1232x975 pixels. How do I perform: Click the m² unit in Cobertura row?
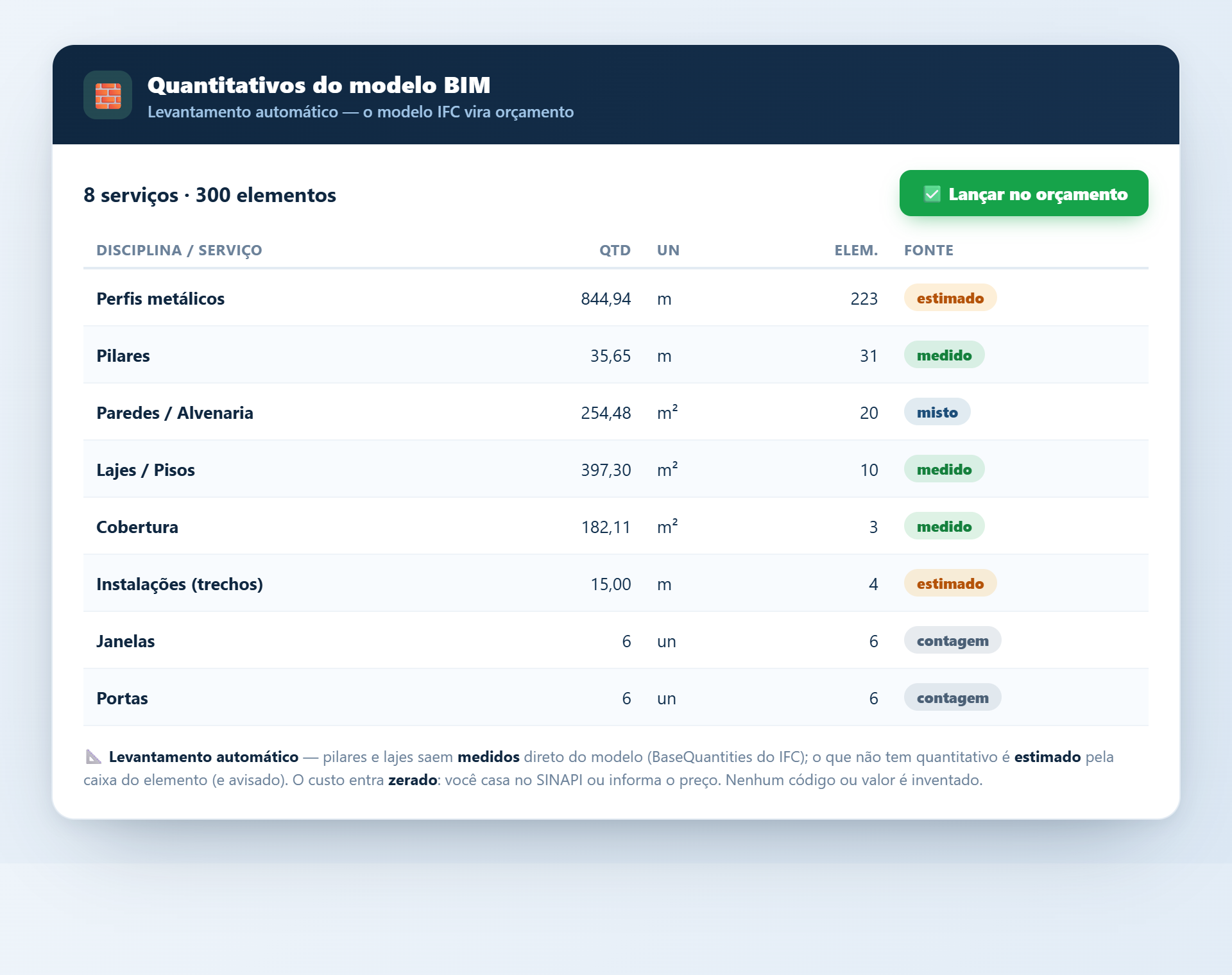667,527
